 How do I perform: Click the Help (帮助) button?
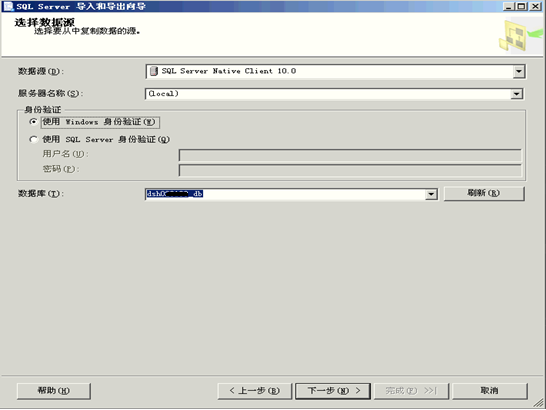pos(54,391)
